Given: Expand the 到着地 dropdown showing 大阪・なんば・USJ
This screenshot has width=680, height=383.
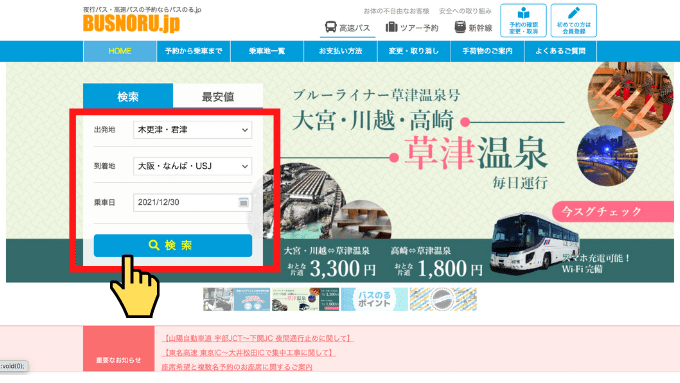Looking at the screenshot, I should click(x=193, y=166).
